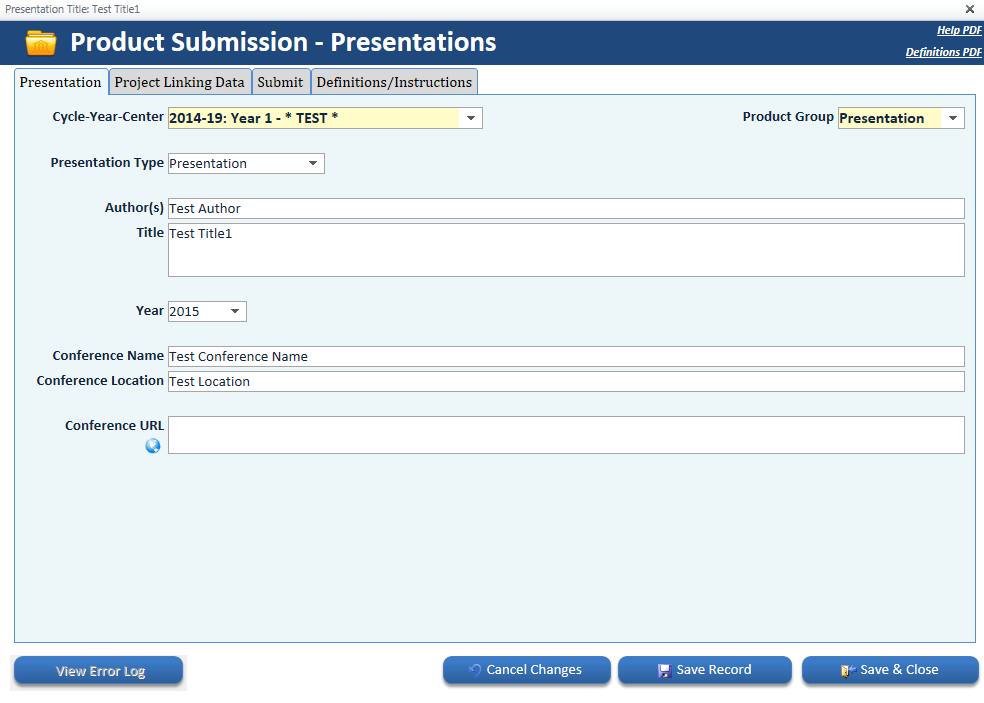This screenshot has width=984, height=703.
Task: Click the View Error Log button
Action: point(100,671)
